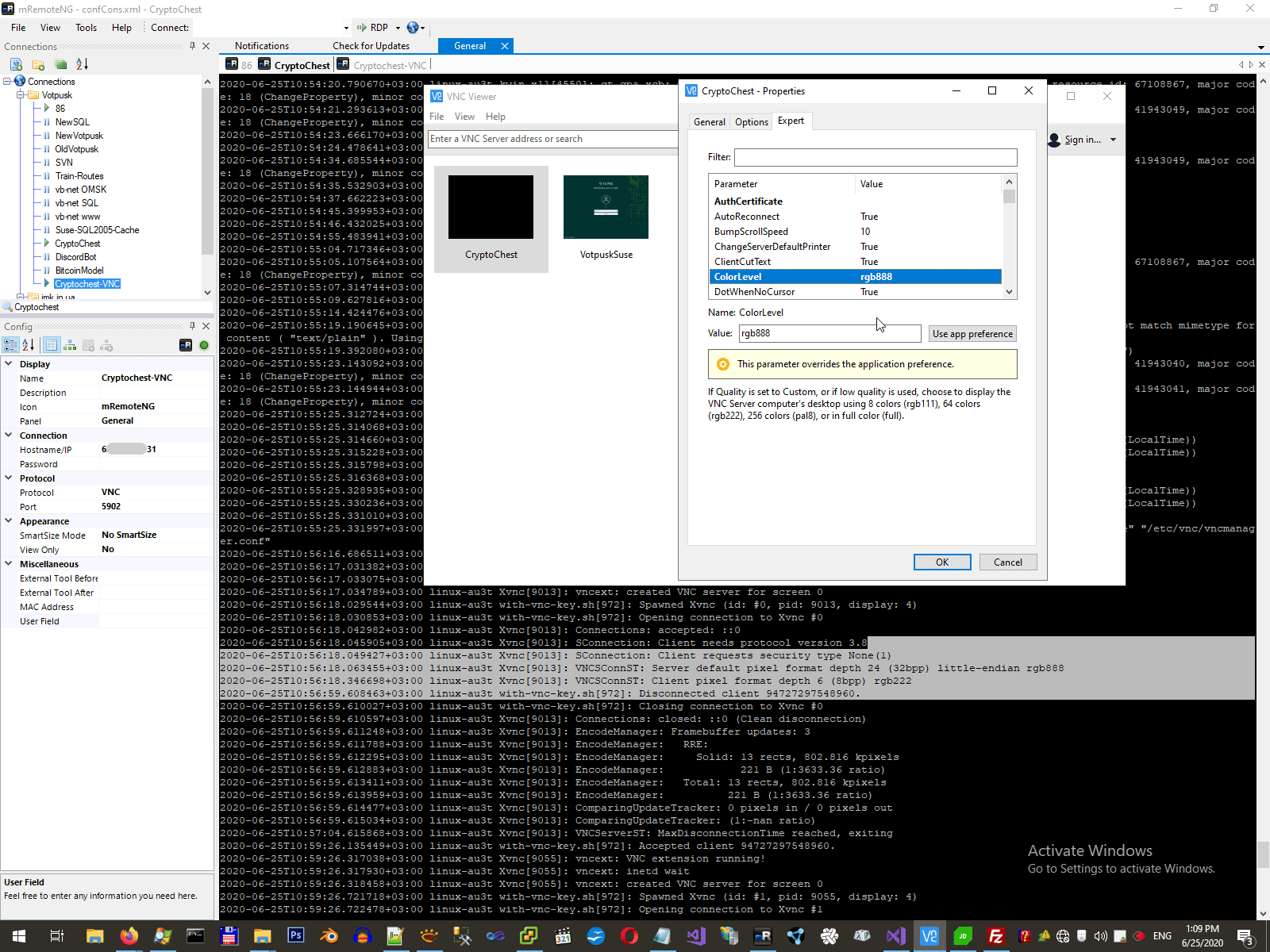
Task: Click the scroll down arrow in parameter list
Action: [1009, 292]
